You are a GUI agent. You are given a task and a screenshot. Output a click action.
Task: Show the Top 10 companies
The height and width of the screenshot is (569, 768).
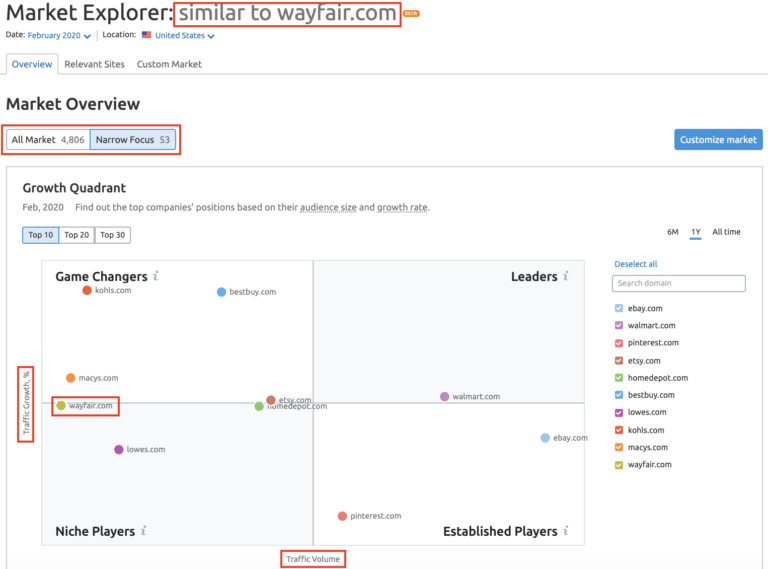point(41,235)
